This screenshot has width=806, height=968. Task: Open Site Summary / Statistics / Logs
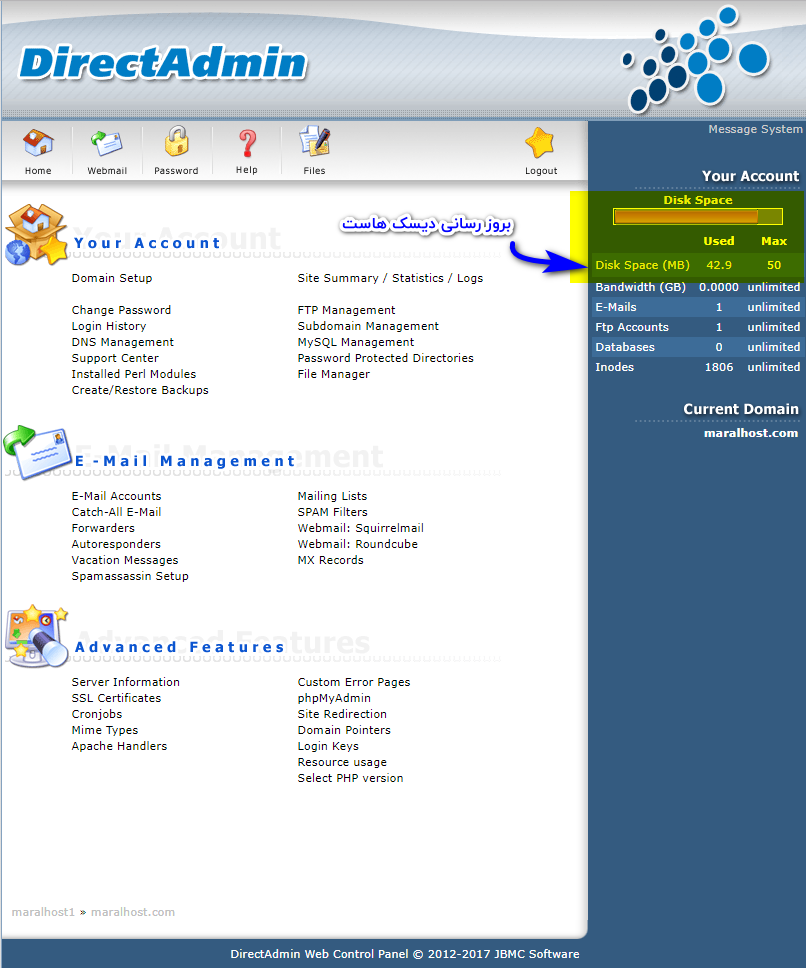(x=390, y=278)
